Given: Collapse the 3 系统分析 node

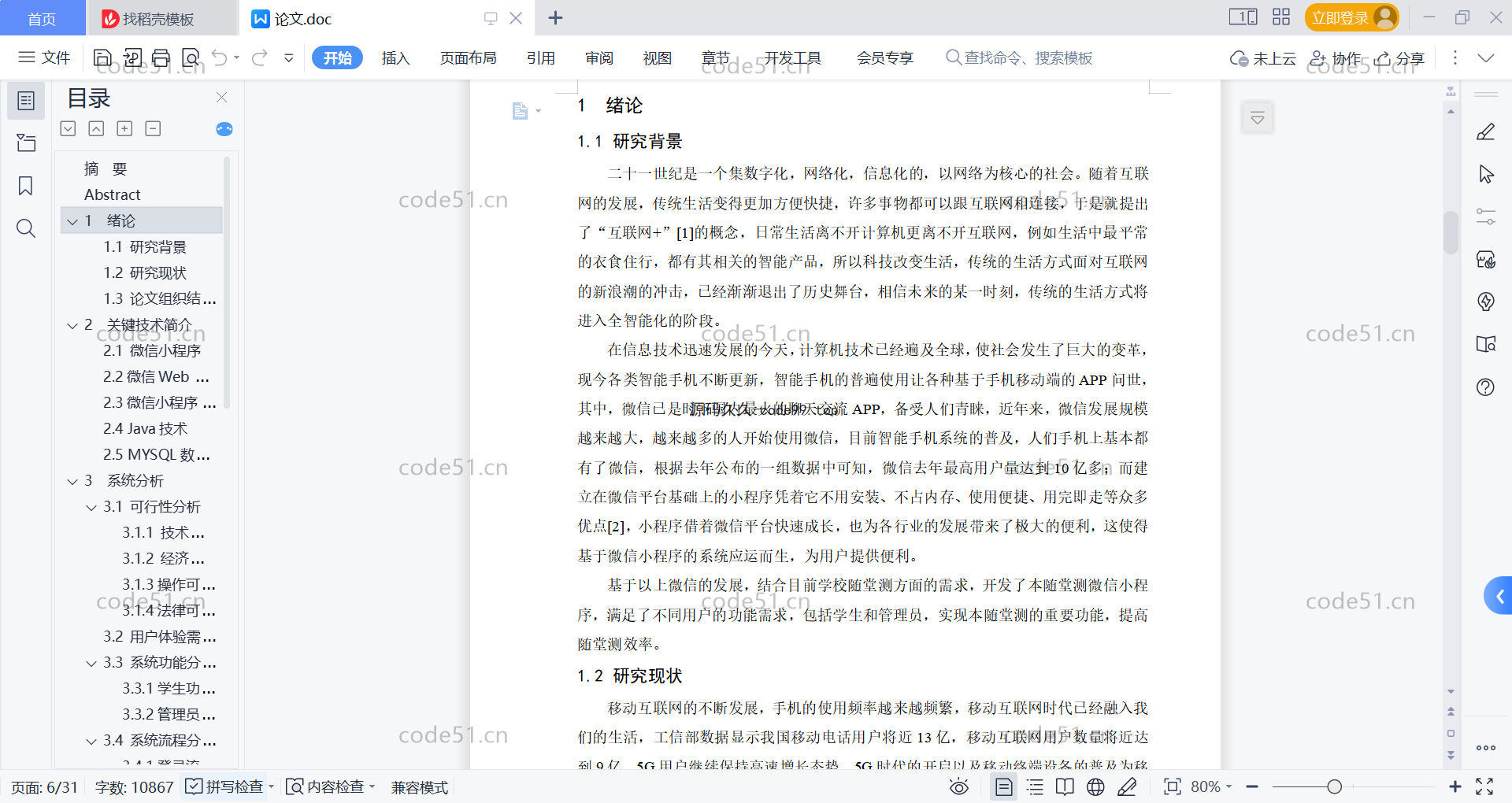Looking at the screenshot, I should pos(72,481).
